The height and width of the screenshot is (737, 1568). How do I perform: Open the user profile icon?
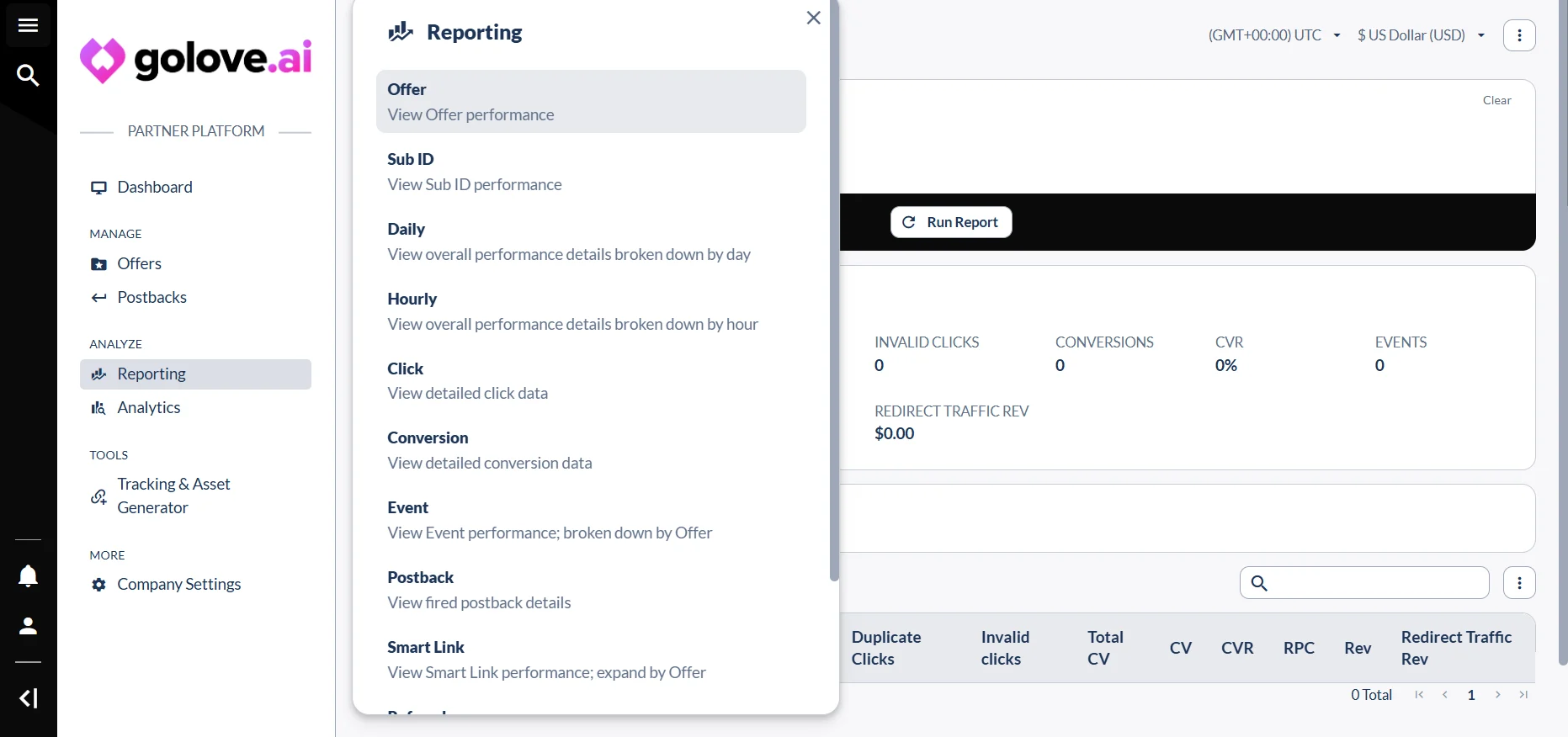(28, 626)
